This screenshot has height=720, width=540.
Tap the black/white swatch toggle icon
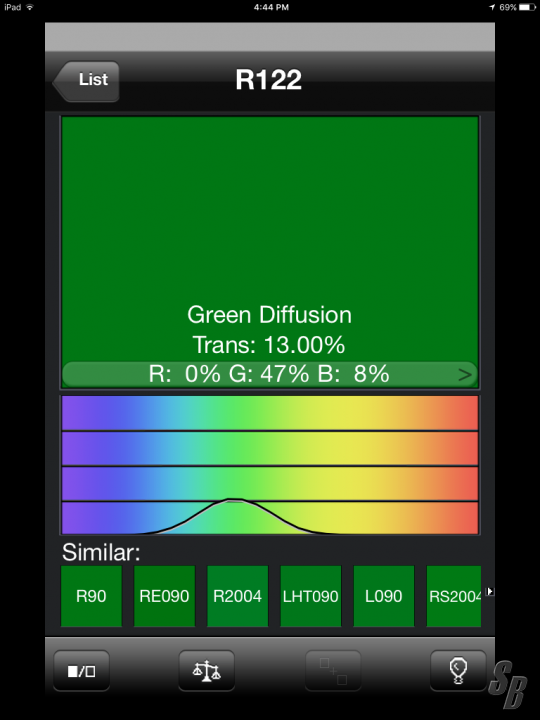(82, 671)
